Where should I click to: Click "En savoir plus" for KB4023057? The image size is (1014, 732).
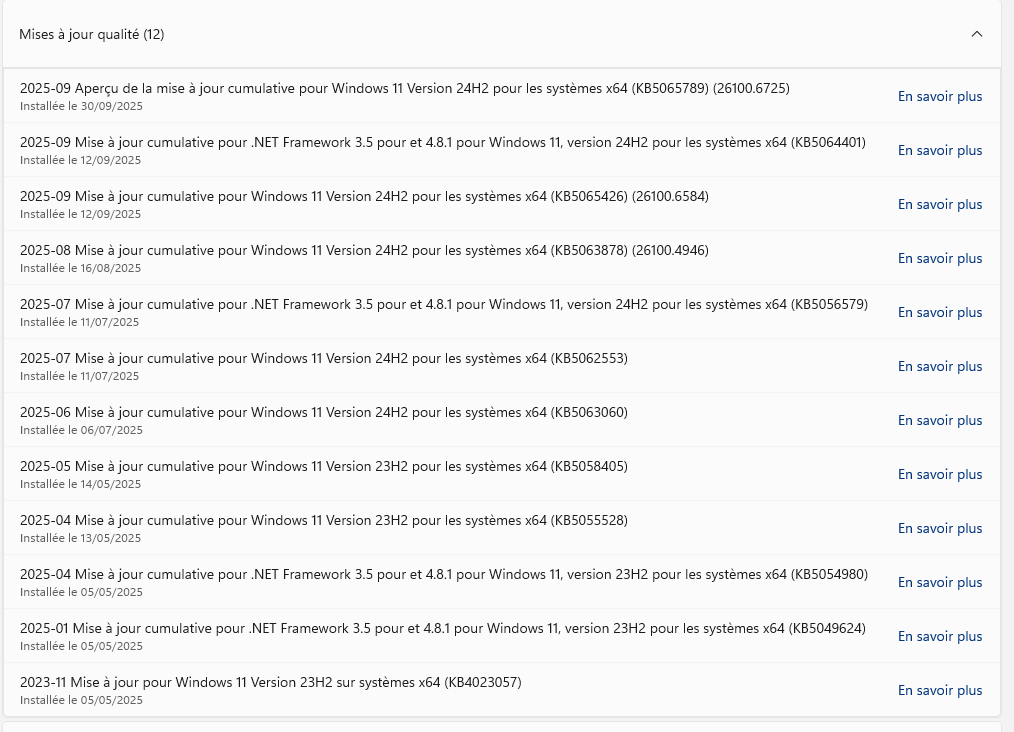(940, 691)
